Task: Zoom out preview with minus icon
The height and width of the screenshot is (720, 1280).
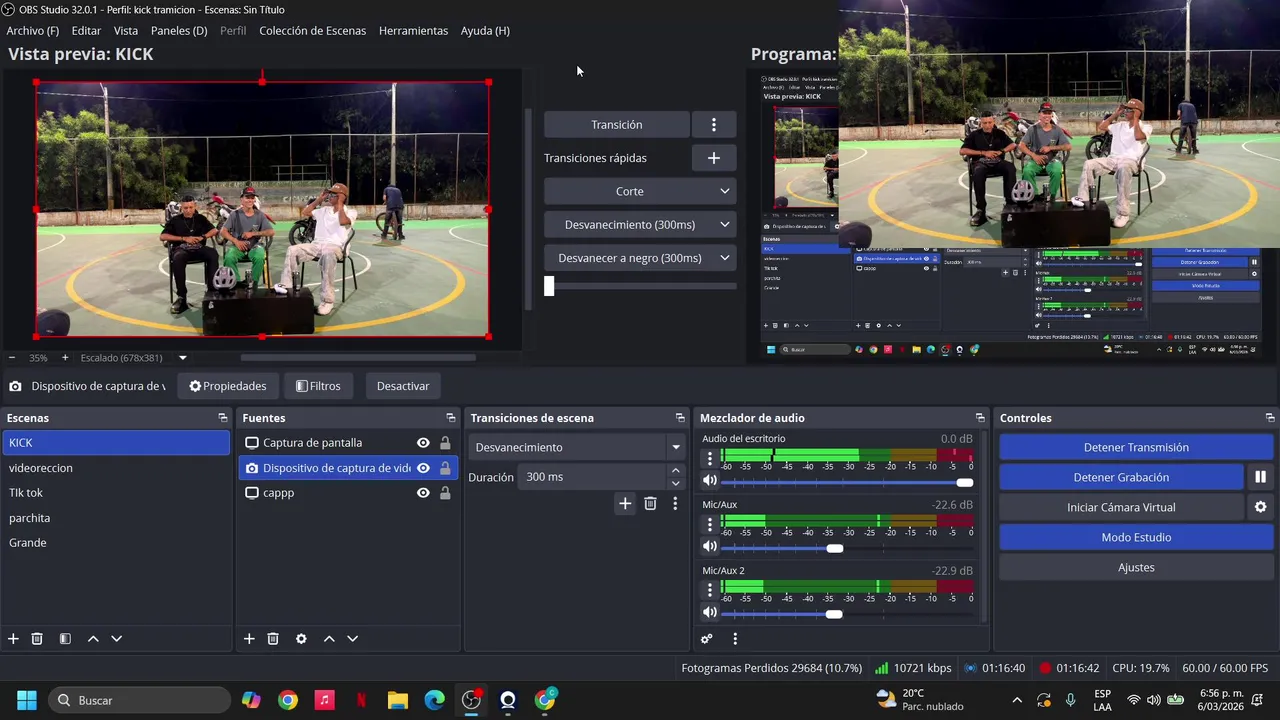Action: coord(12,358)
